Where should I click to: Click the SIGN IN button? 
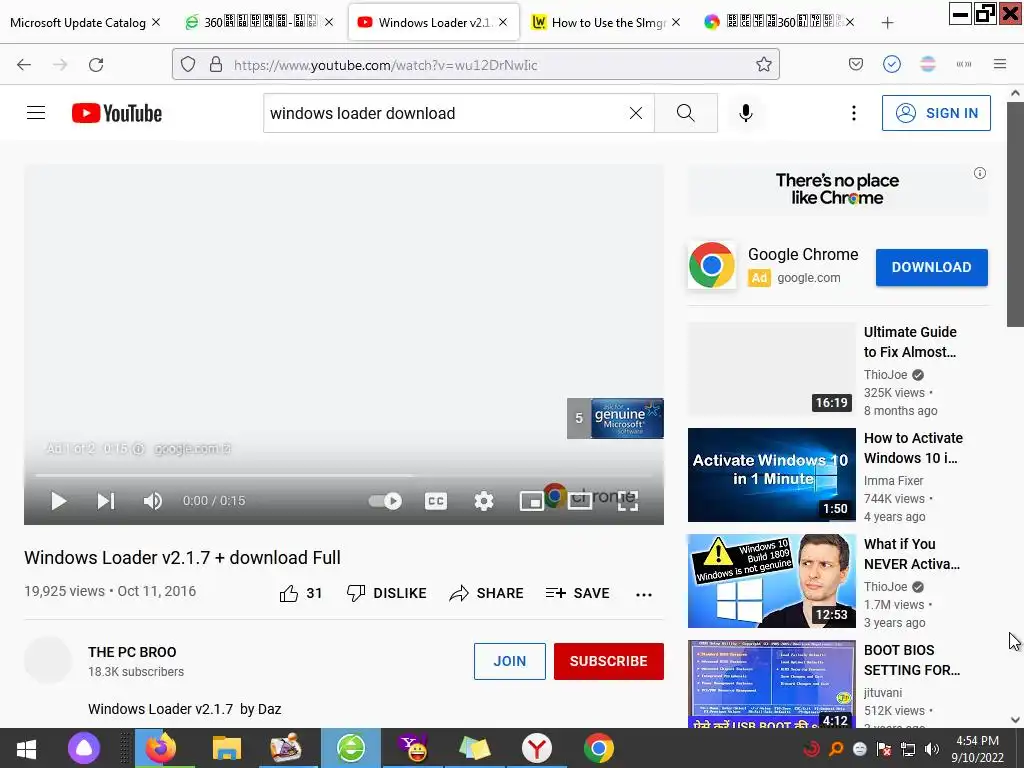936,113
